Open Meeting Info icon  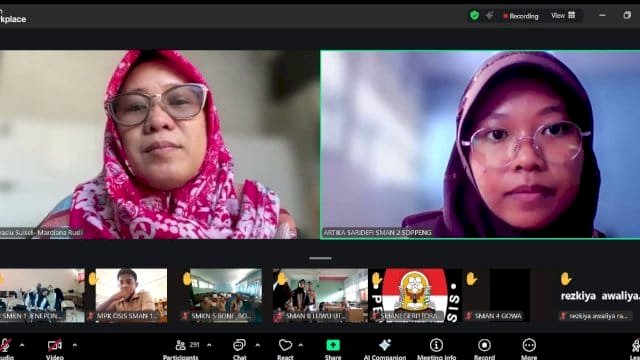pos(436,345)
